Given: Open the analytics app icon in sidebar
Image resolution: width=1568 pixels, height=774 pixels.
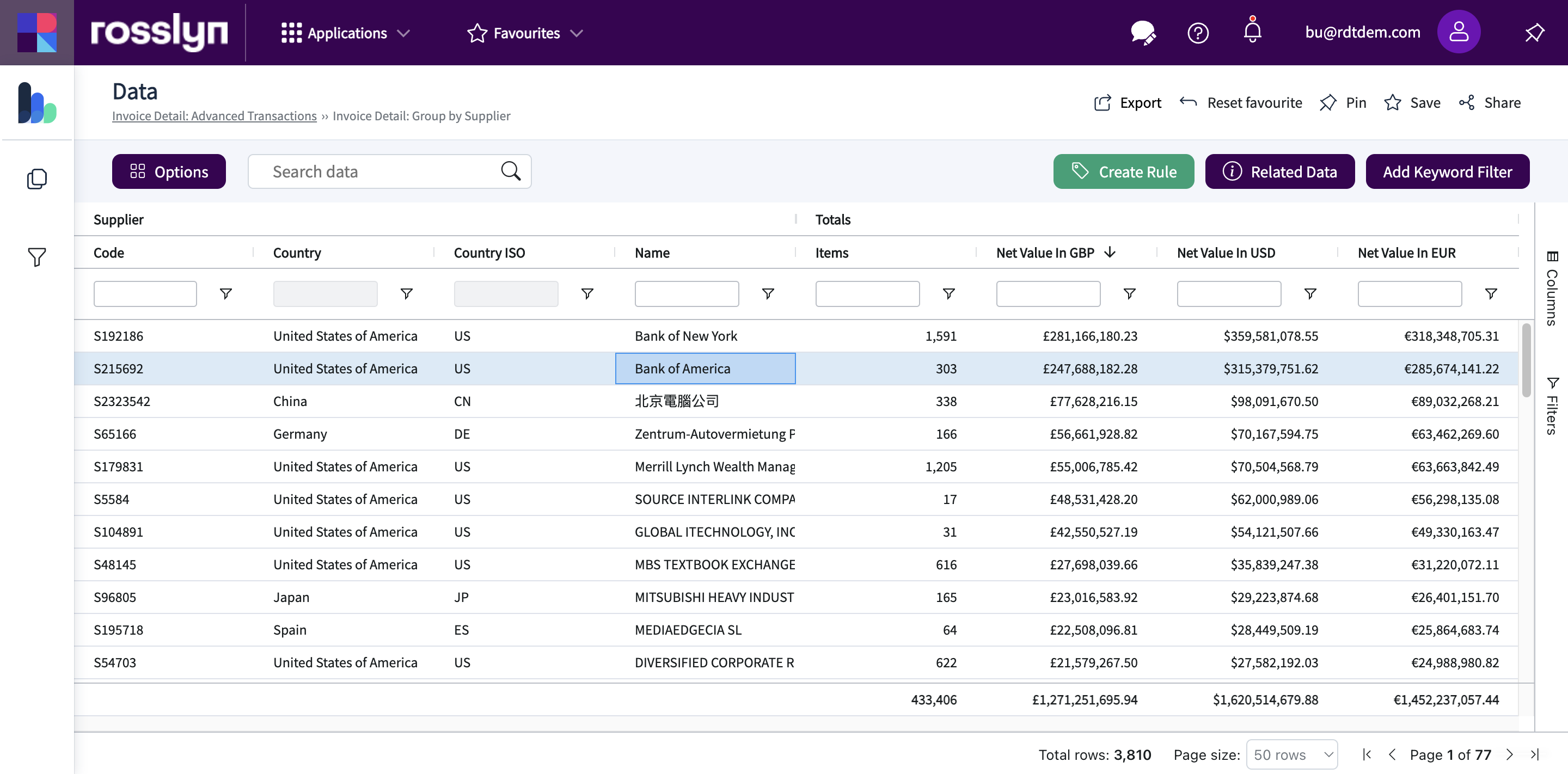Looking at the screenshot, I should pos(36,103).
